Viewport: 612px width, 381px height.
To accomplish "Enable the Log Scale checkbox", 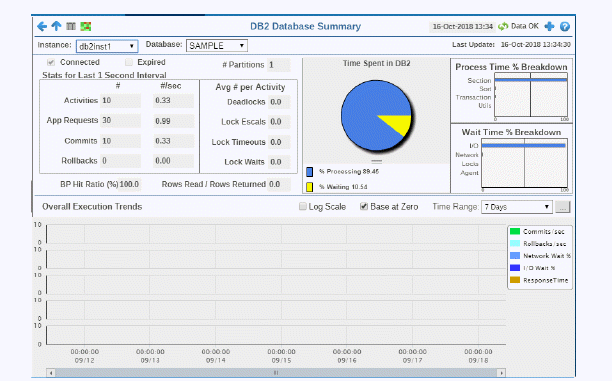I will pyautogui.click(x=302, y=207).
